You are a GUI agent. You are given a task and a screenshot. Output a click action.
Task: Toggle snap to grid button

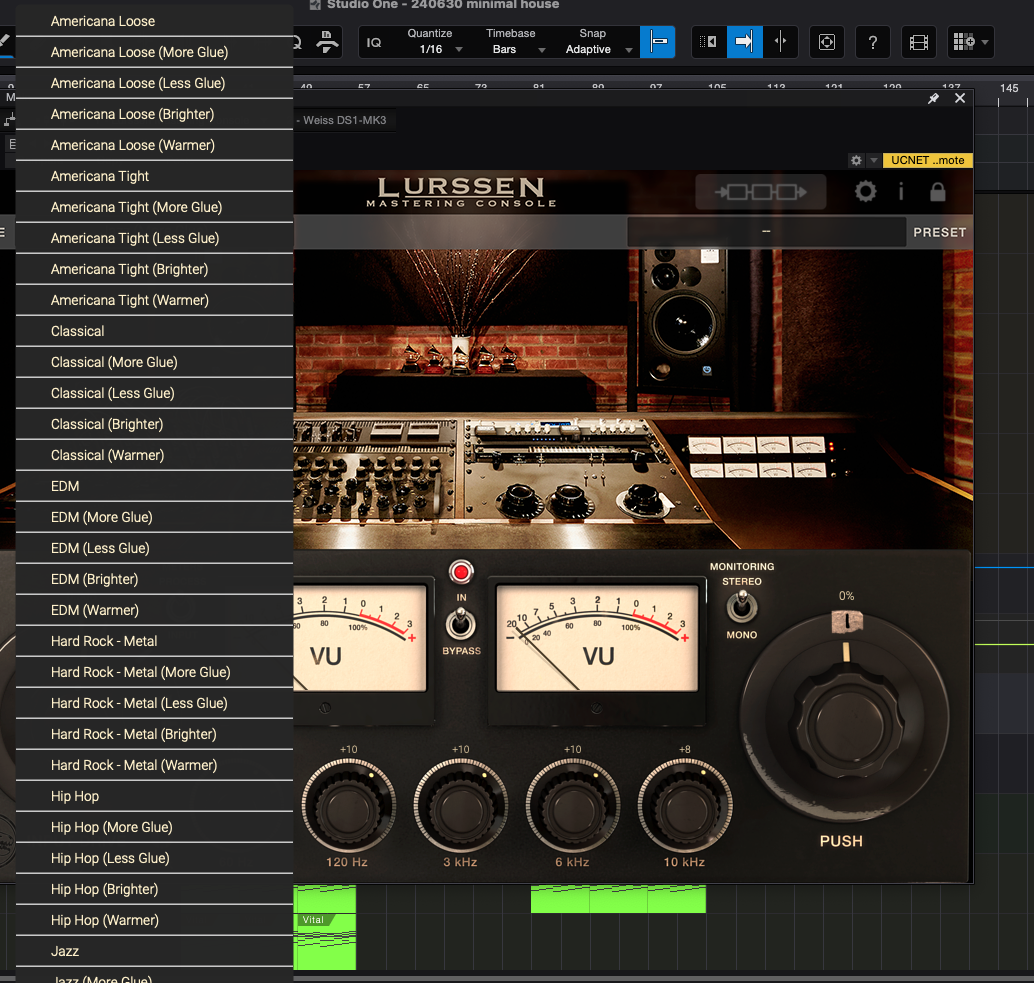point(657,42)
